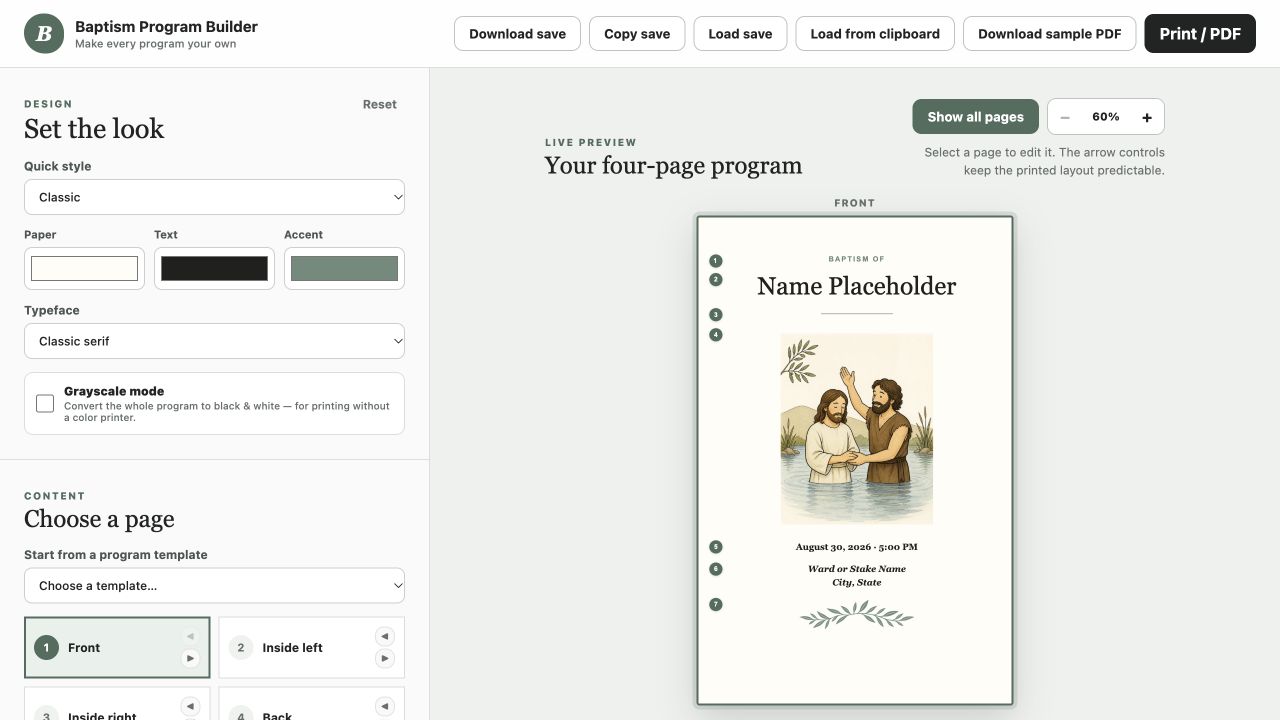The height and width of the screenshot is (720, 1280).
Task: Select the Front page card
Action: (x=117, y=648)
